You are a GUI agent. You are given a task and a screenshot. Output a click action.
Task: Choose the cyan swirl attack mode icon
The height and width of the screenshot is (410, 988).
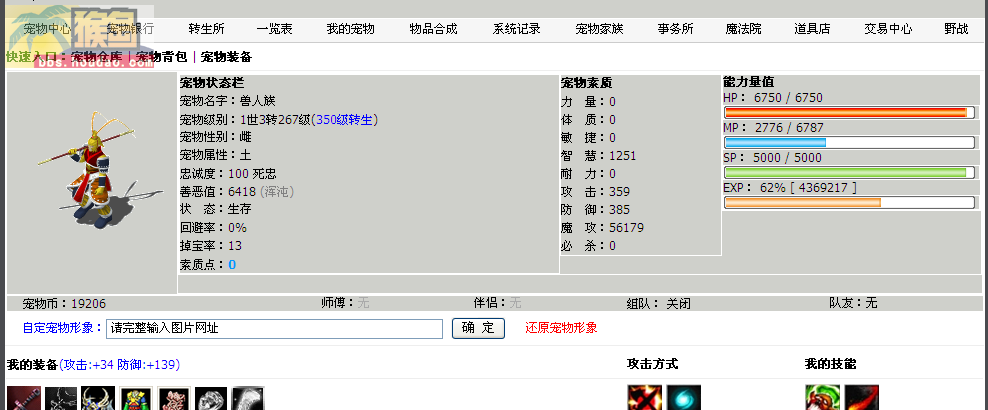click(x=684, y=398)
